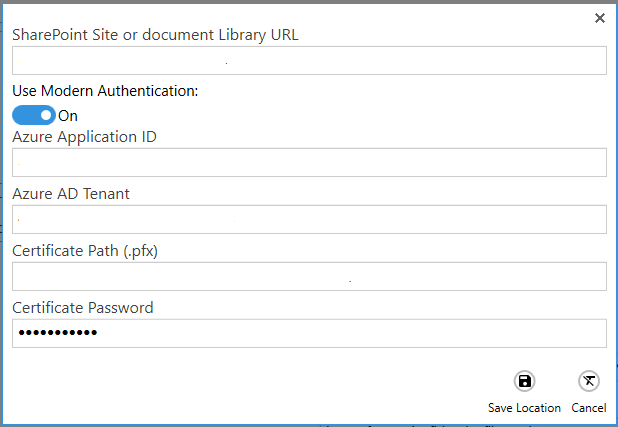Click the Cancel text label
618x427 pixels.
[x=589, y=408]
